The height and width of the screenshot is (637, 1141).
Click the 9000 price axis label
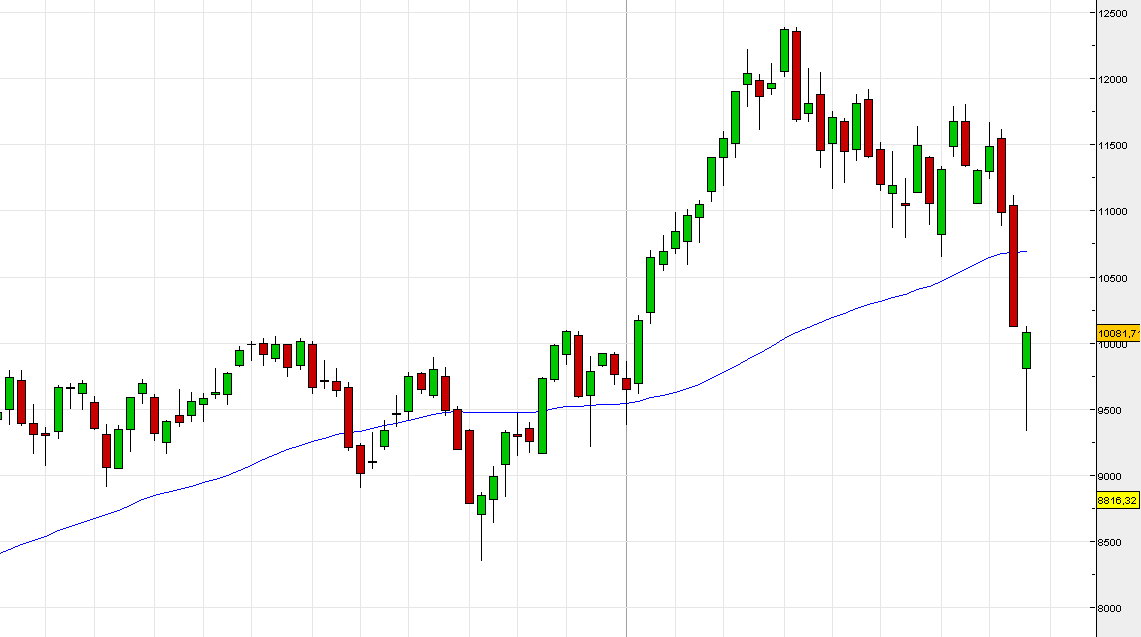(1115, 476)
